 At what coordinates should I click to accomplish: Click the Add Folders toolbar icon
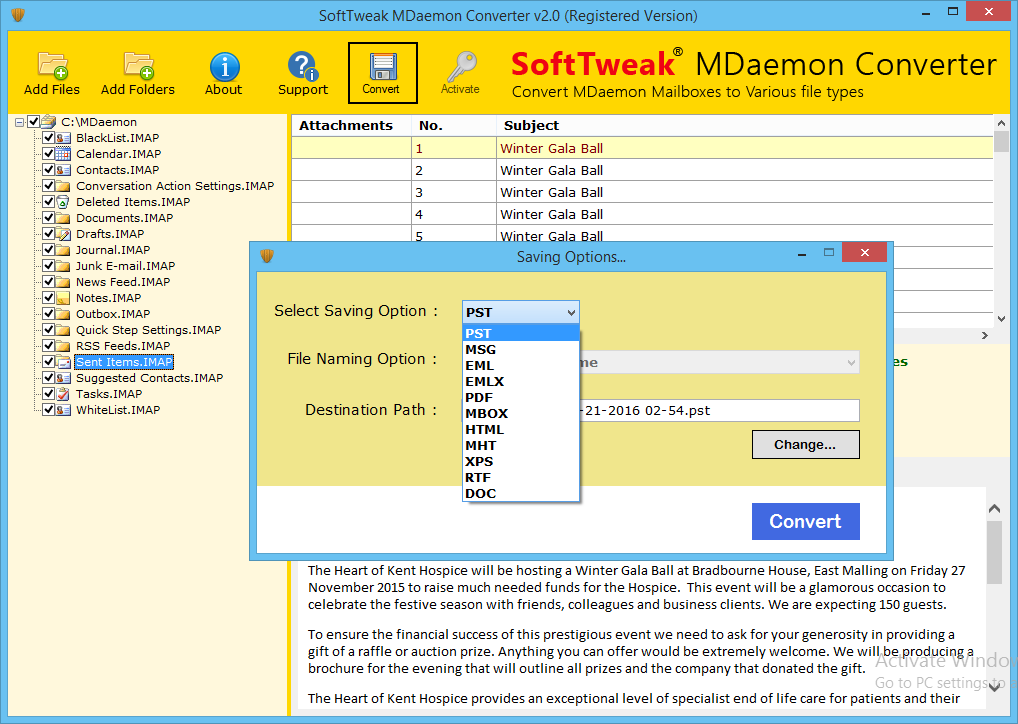(x=138, y=66)
